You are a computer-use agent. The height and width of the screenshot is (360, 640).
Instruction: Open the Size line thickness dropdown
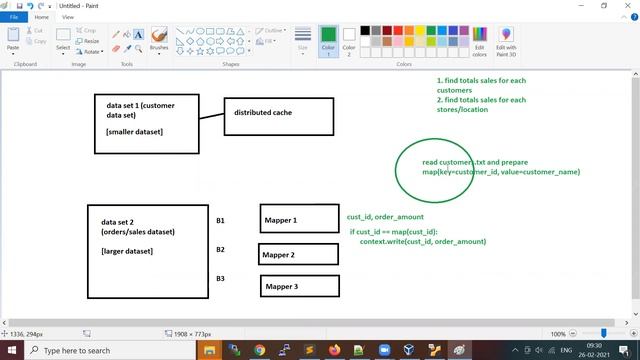click(x=302, y=42)
